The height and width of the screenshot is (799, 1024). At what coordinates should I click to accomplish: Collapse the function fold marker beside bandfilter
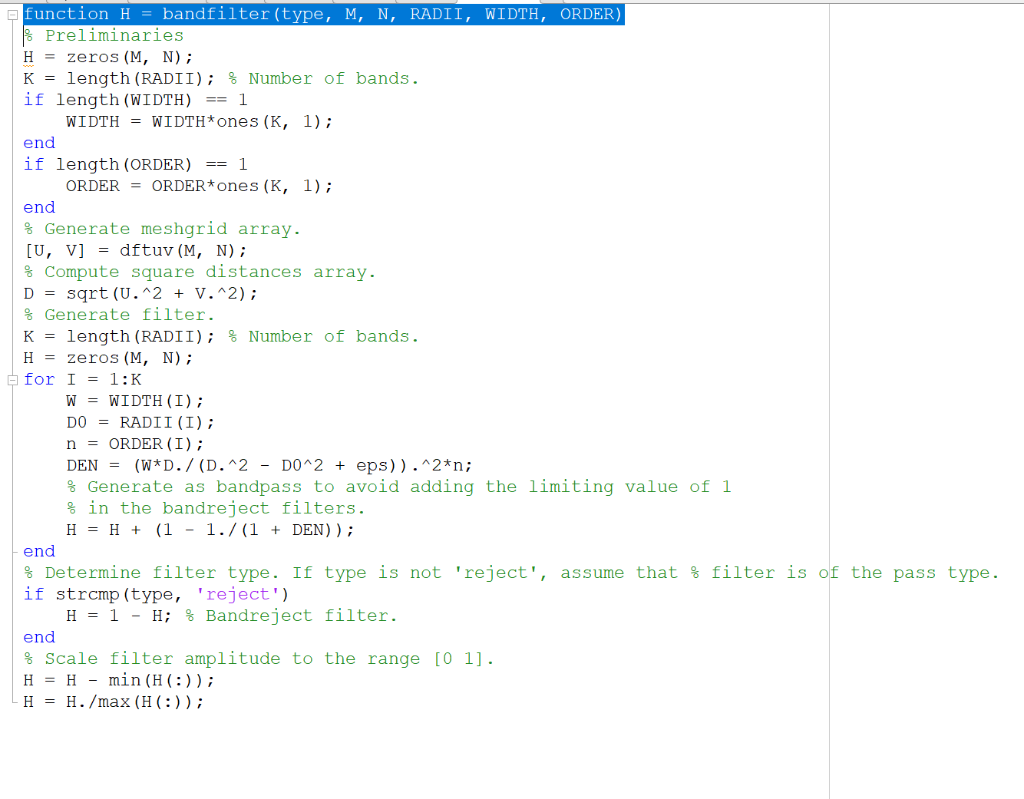click(10, 14)
